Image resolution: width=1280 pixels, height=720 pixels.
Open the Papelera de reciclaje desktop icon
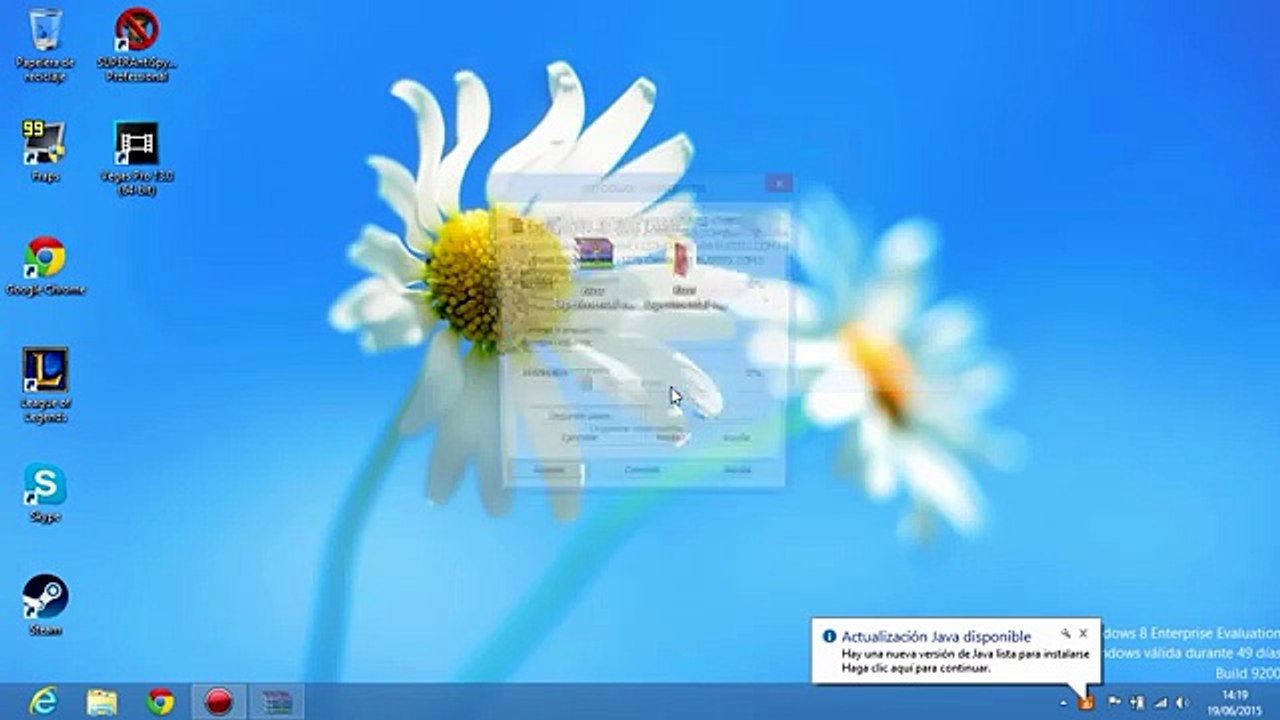pos(45,44)
